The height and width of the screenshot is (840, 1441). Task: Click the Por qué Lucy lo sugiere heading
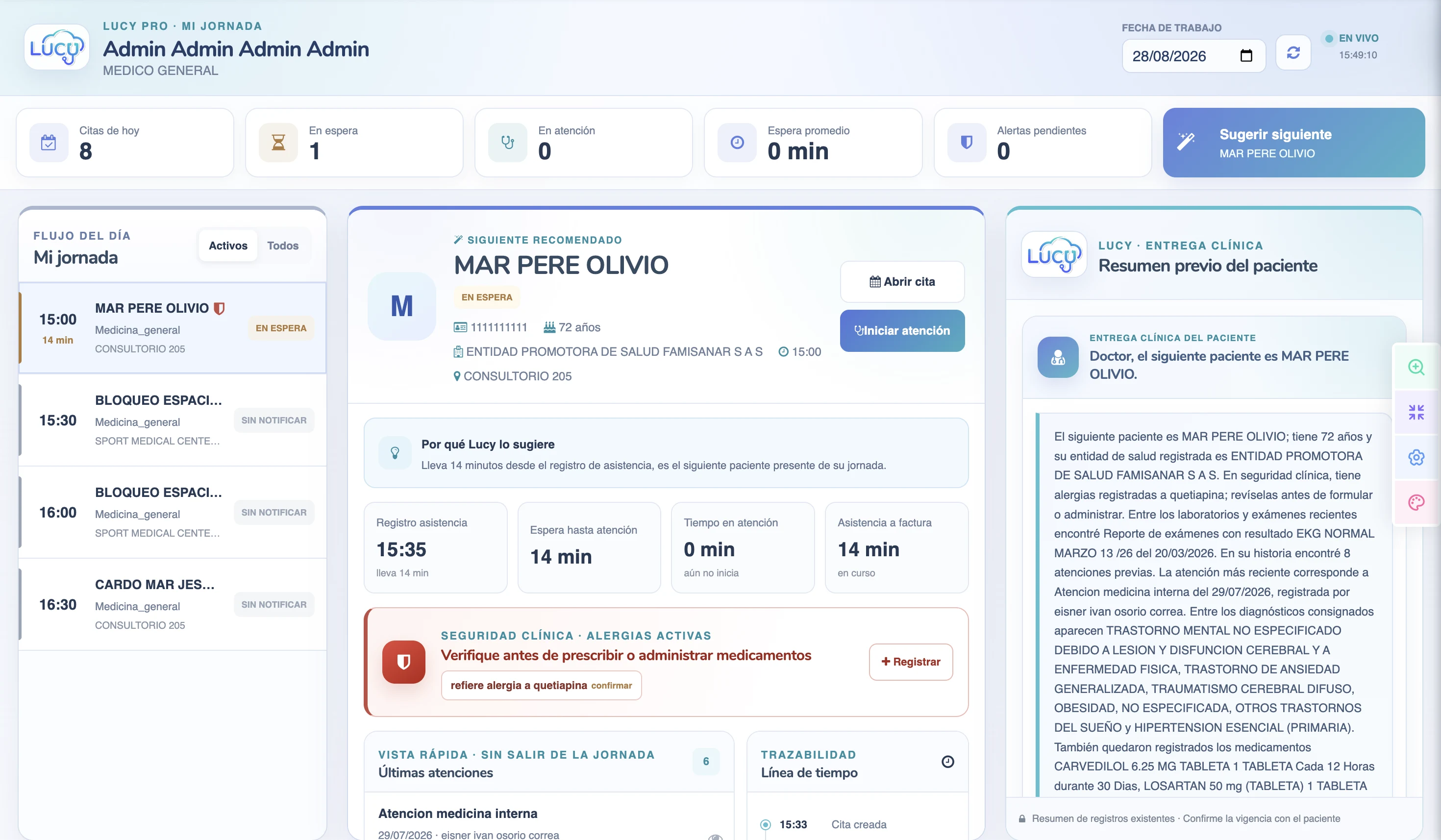488,445
